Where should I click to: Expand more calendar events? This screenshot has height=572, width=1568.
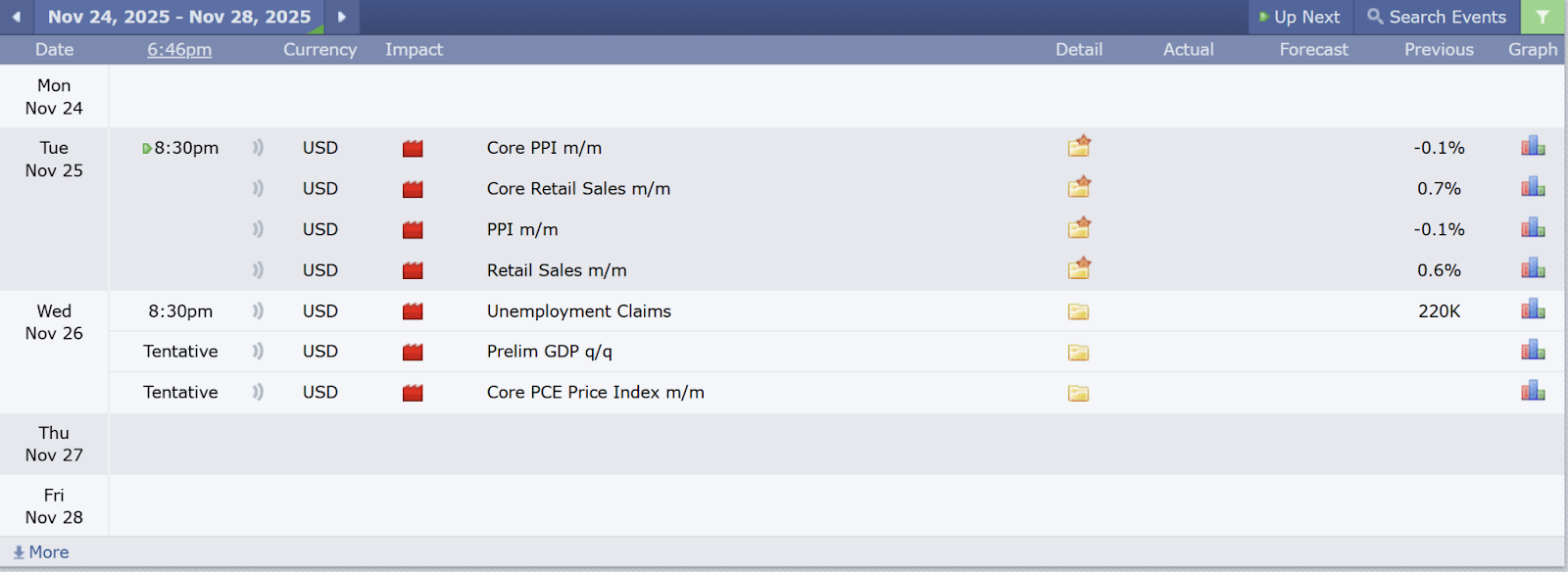pyautogui.click(x=41, y=552)
